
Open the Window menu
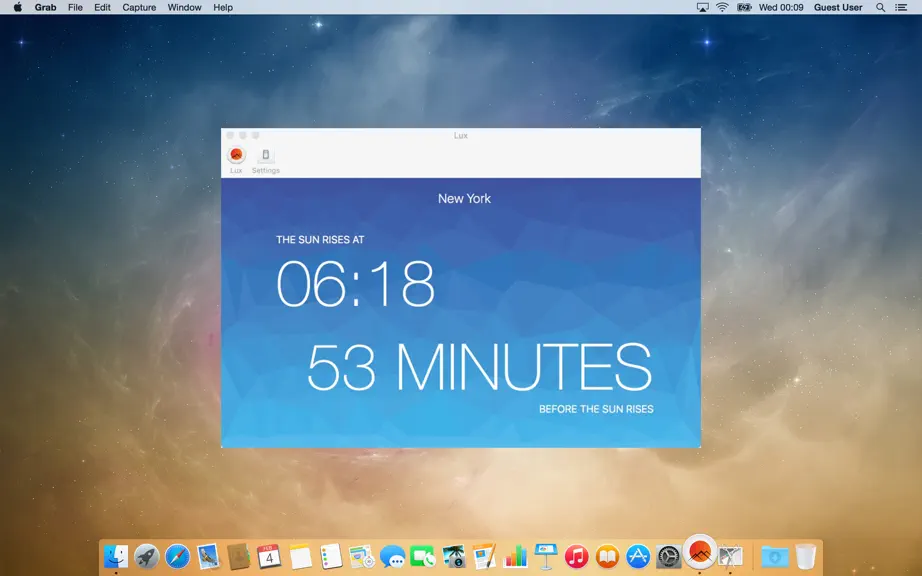coord(184,8)
